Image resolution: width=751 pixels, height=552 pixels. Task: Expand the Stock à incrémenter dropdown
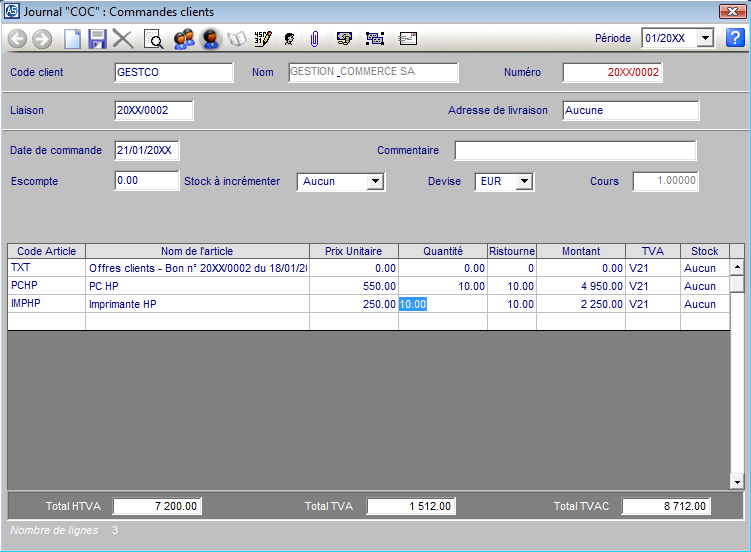coord(375,182)
